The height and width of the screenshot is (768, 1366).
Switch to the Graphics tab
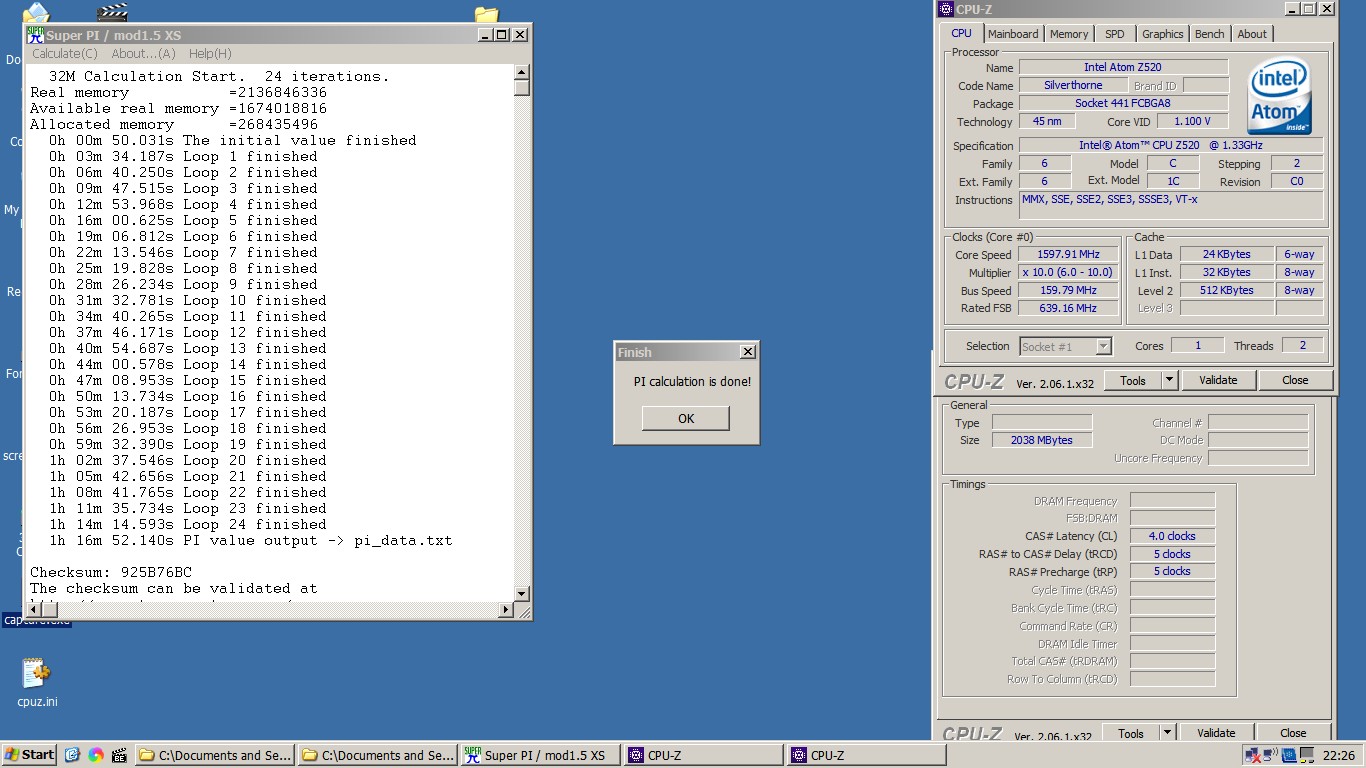tap(1162, 34)
